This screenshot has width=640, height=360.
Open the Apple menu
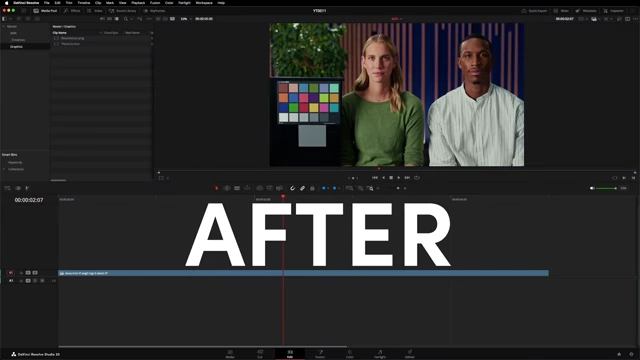[x=6, y=3]
